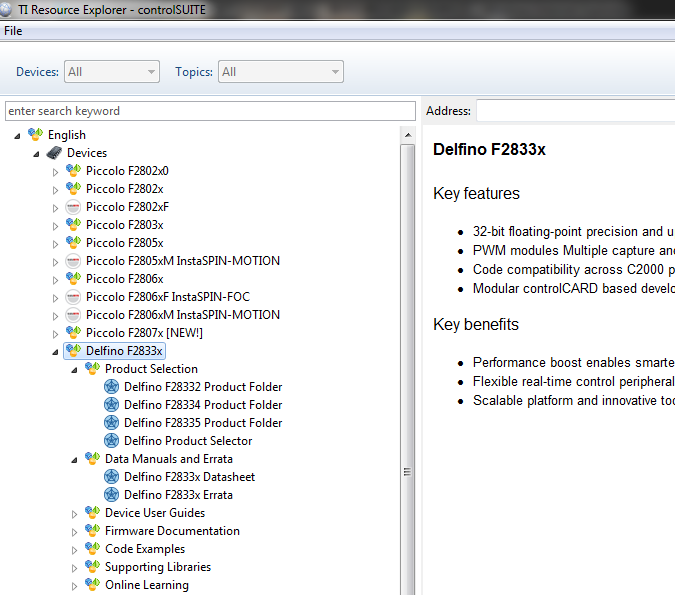The width and height of the screenshot is (675, 595).
Task: Select Piccolo F2806x tree item
Action: click(124, 279)
